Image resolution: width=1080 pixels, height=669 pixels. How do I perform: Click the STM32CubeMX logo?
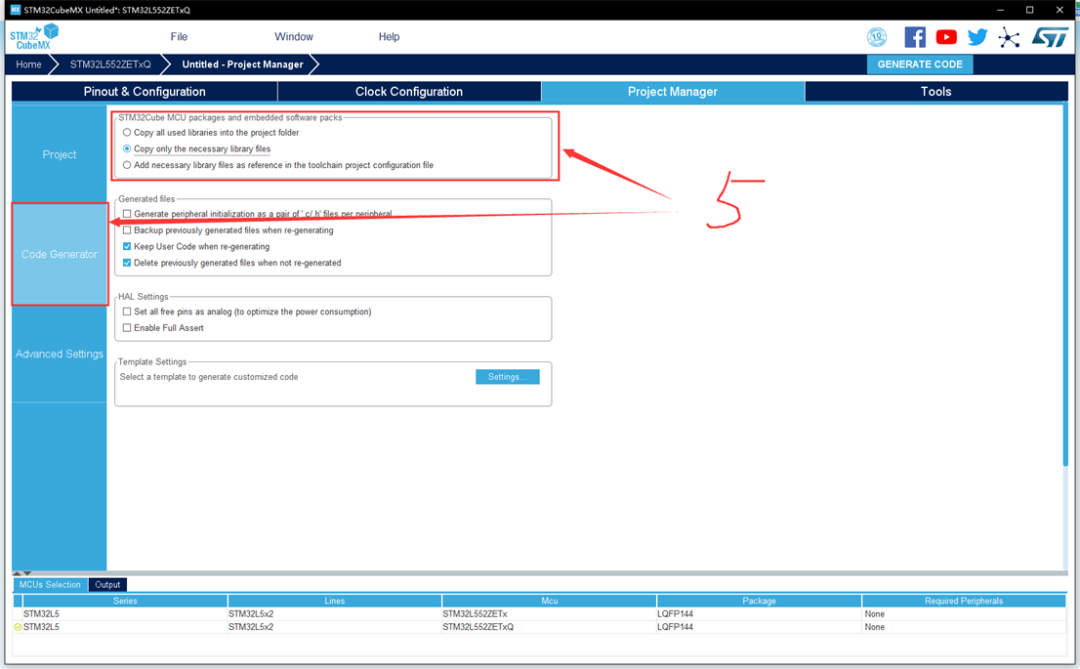pos(35,37)
